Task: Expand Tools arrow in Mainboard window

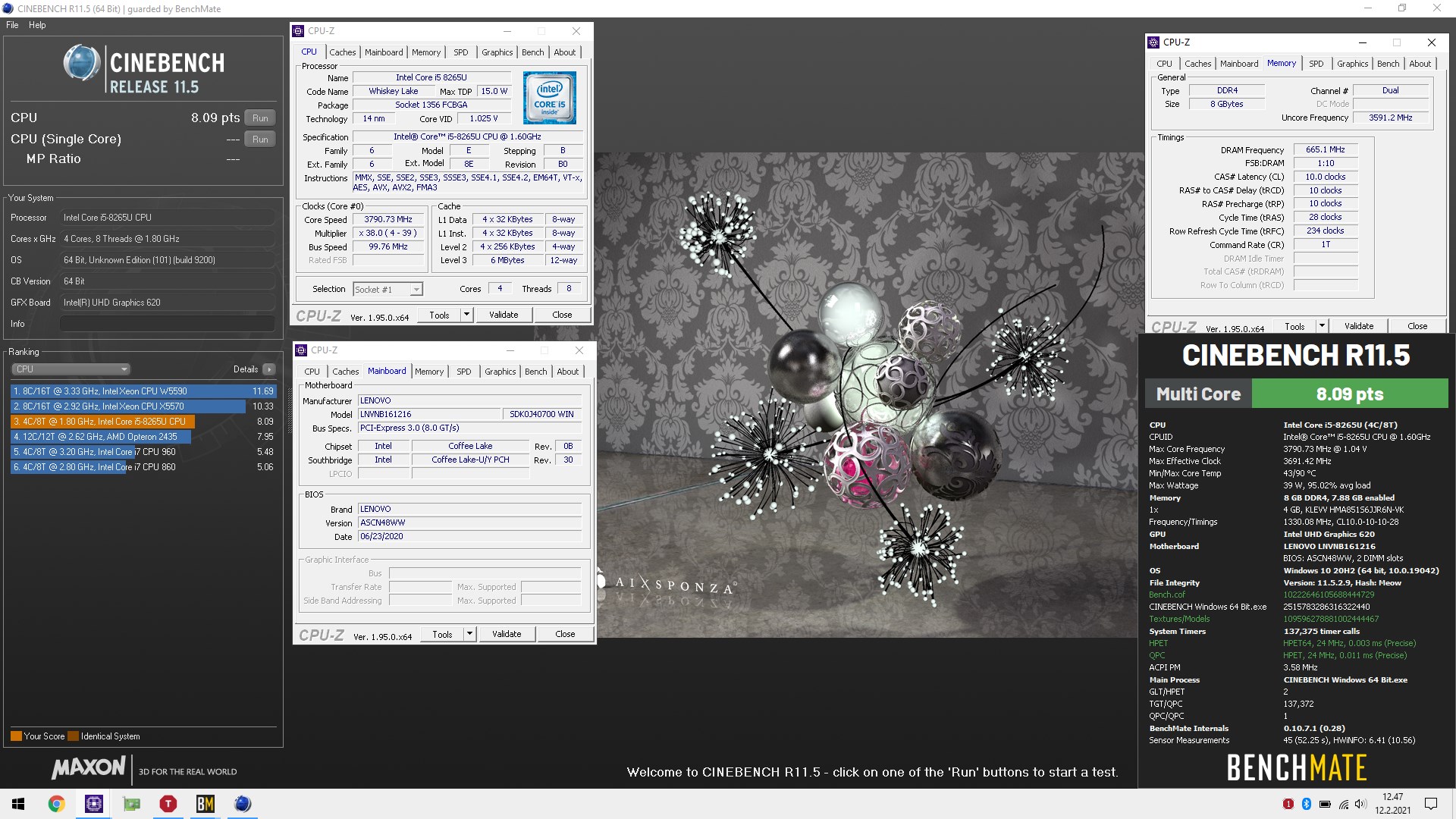Action: 469,634
